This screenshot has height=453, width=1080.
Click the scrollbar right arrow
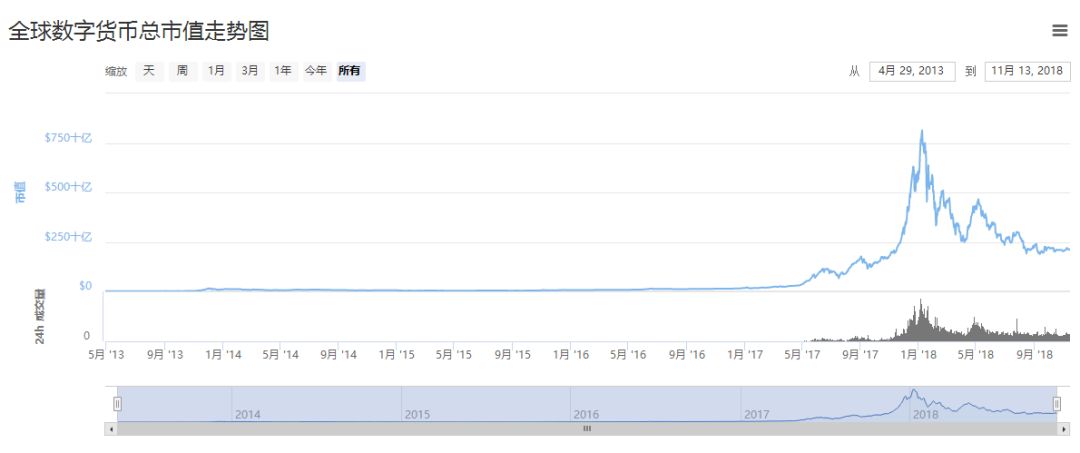[1065, 429]
